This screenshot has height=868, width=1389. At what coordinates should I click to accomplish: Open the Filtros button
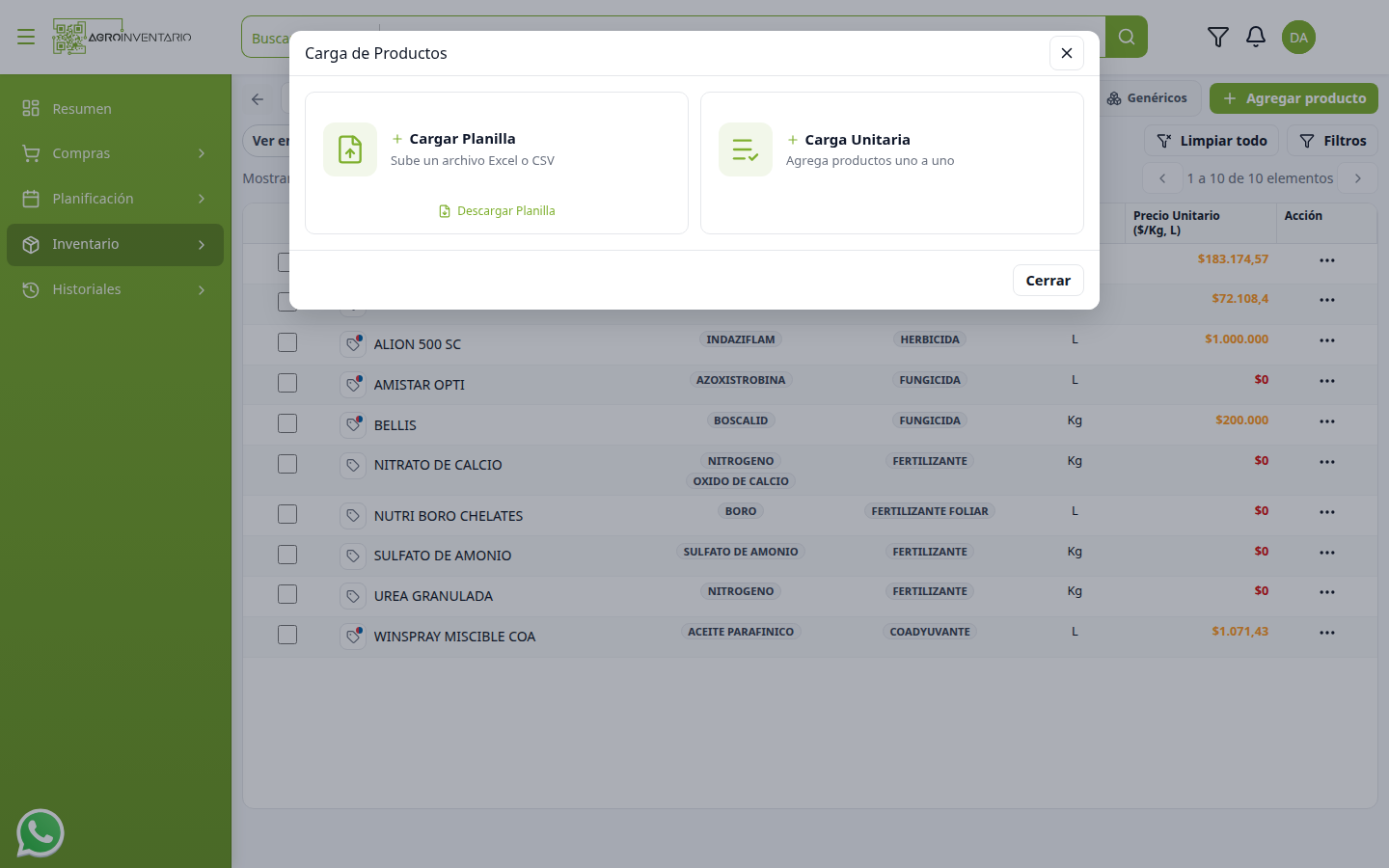(1333, 141)
